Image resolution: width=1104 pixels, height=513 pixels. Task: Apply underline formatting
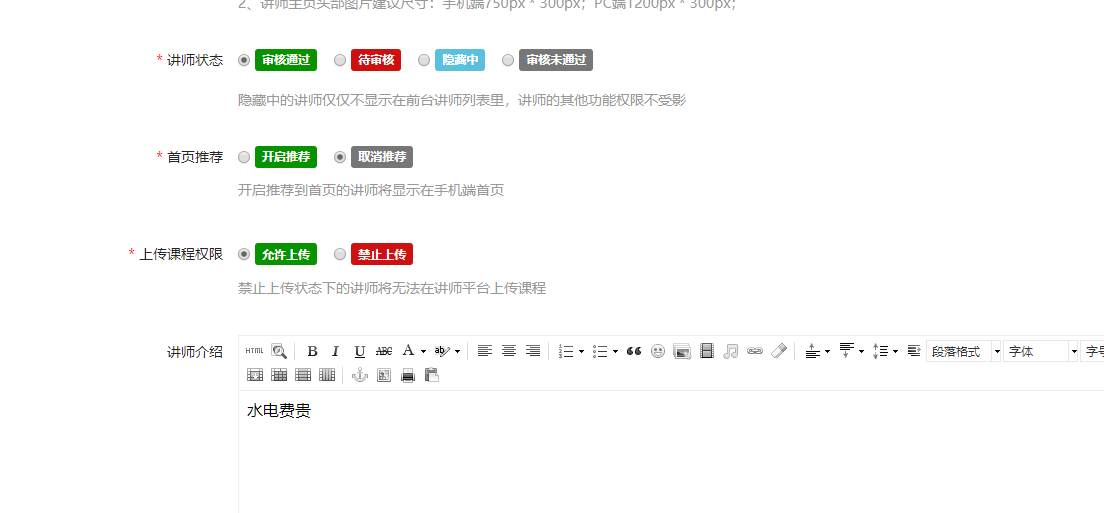coord(360,351)
